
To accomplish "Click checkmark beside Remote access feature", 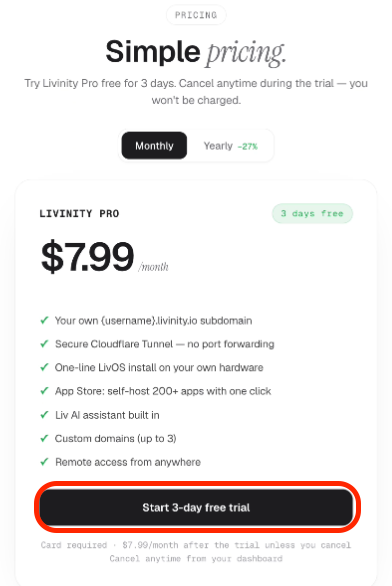I will tap(44, 462).
